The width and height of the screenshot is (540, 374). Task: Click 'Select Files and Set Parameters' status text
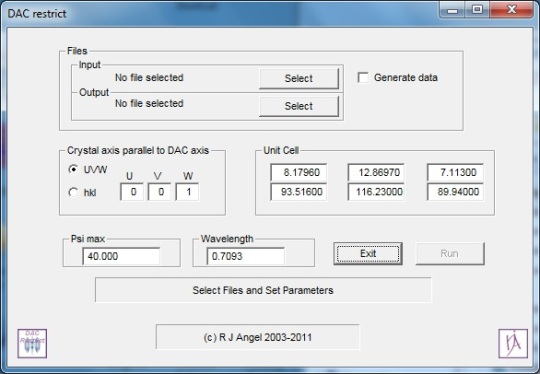coord(263,290)
